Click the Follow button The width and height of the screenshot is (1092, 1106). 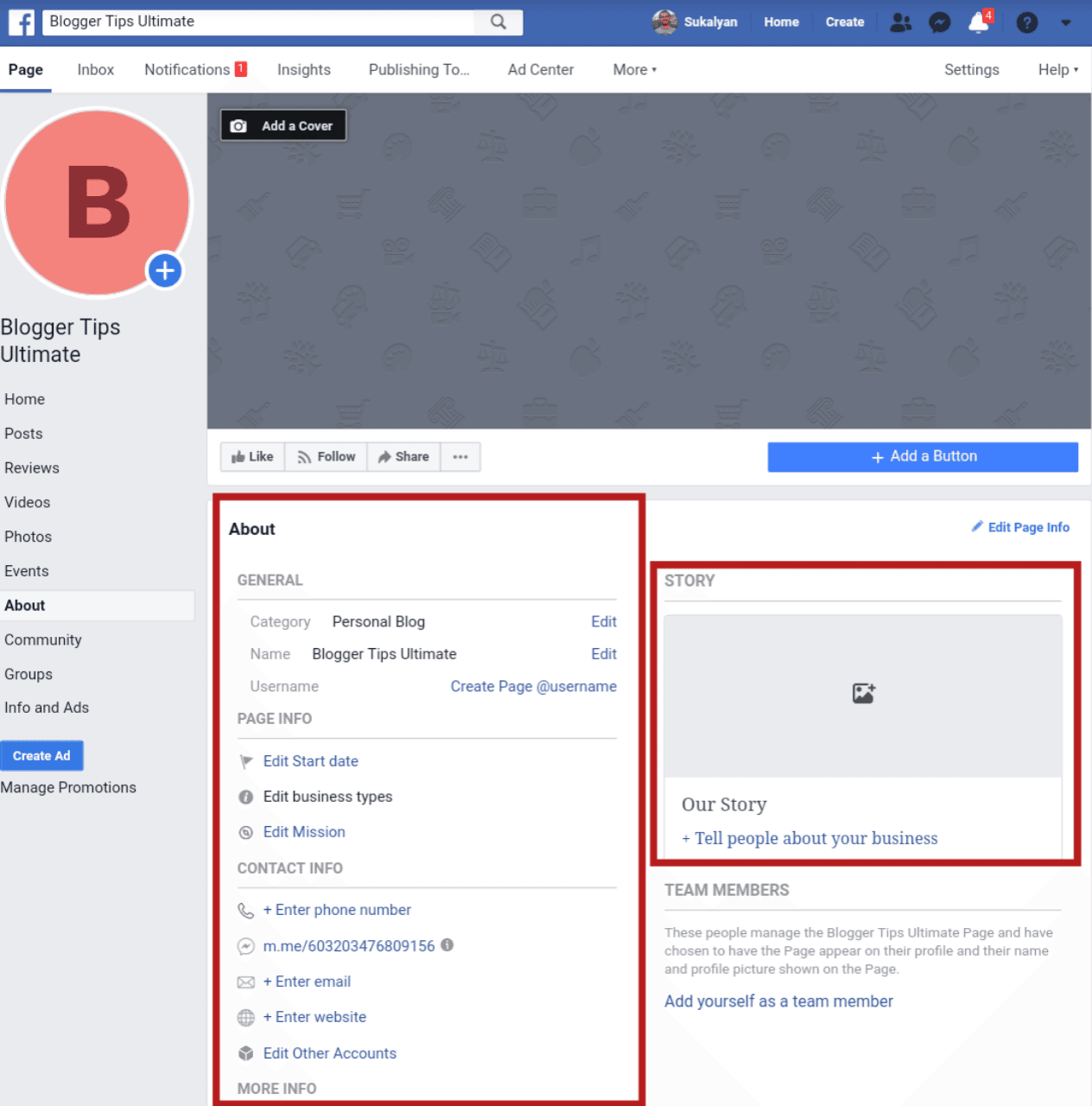tap(327, 456)
